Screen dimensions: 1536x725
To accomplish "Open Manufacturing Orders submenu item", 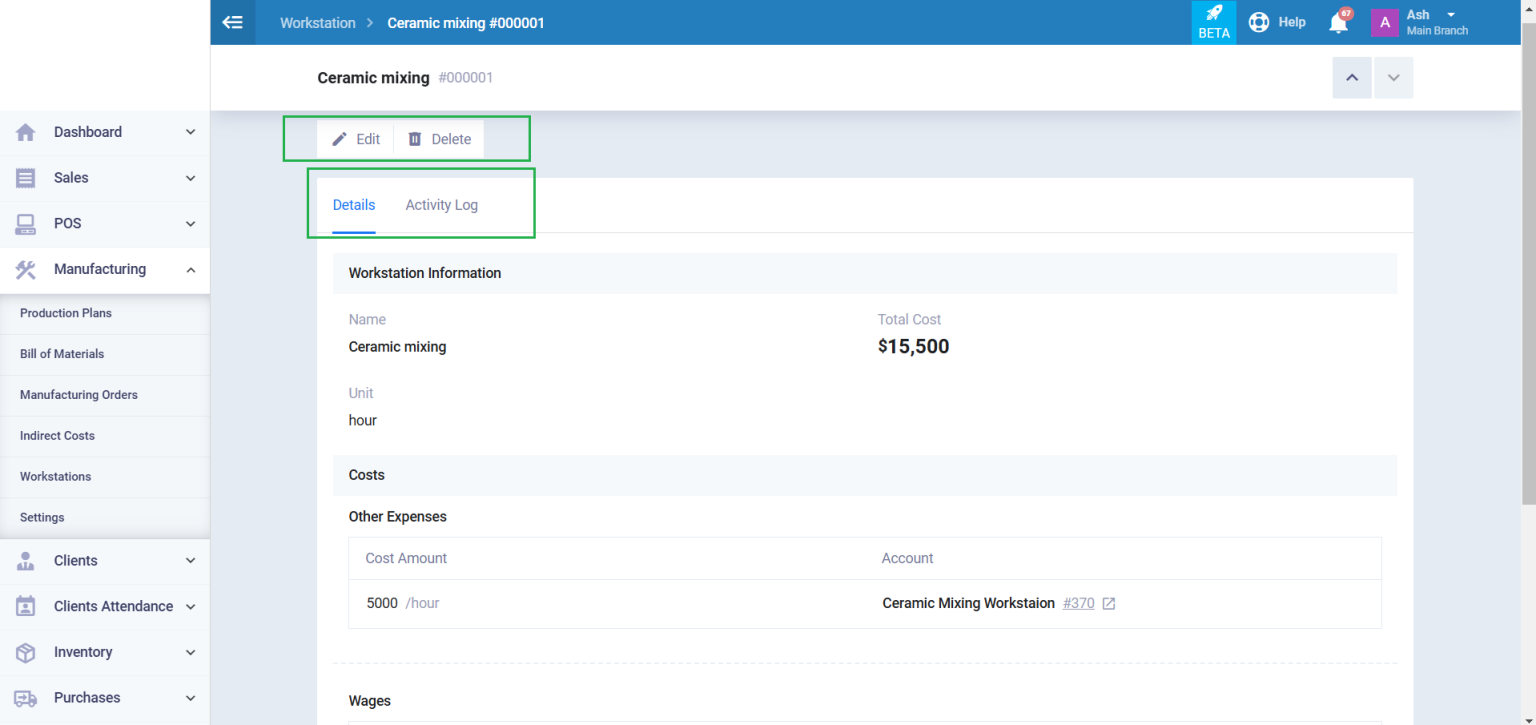I will tap(105, 395).
